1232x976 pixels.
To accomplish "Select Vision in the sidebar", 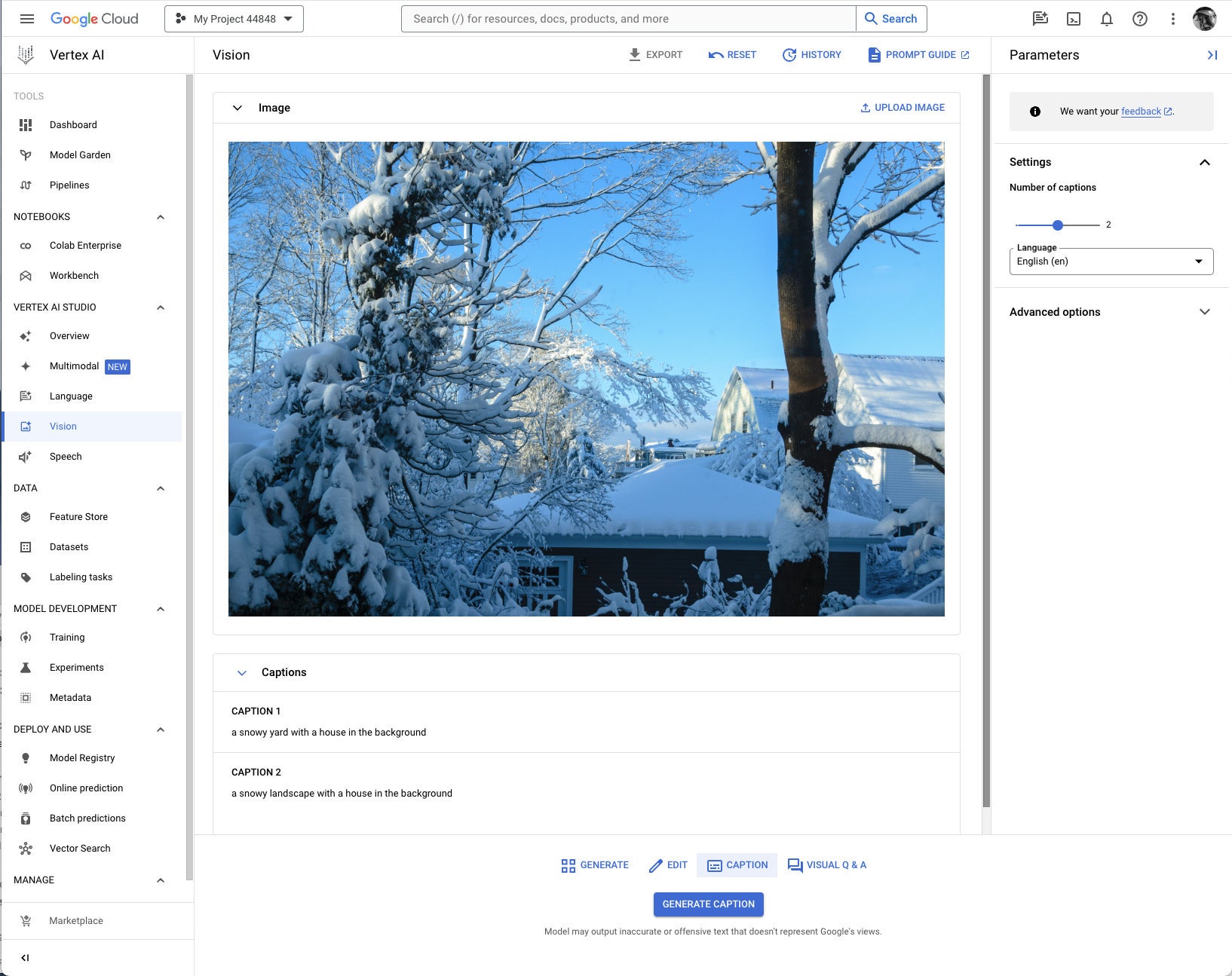I will click(x=91, y=427).
